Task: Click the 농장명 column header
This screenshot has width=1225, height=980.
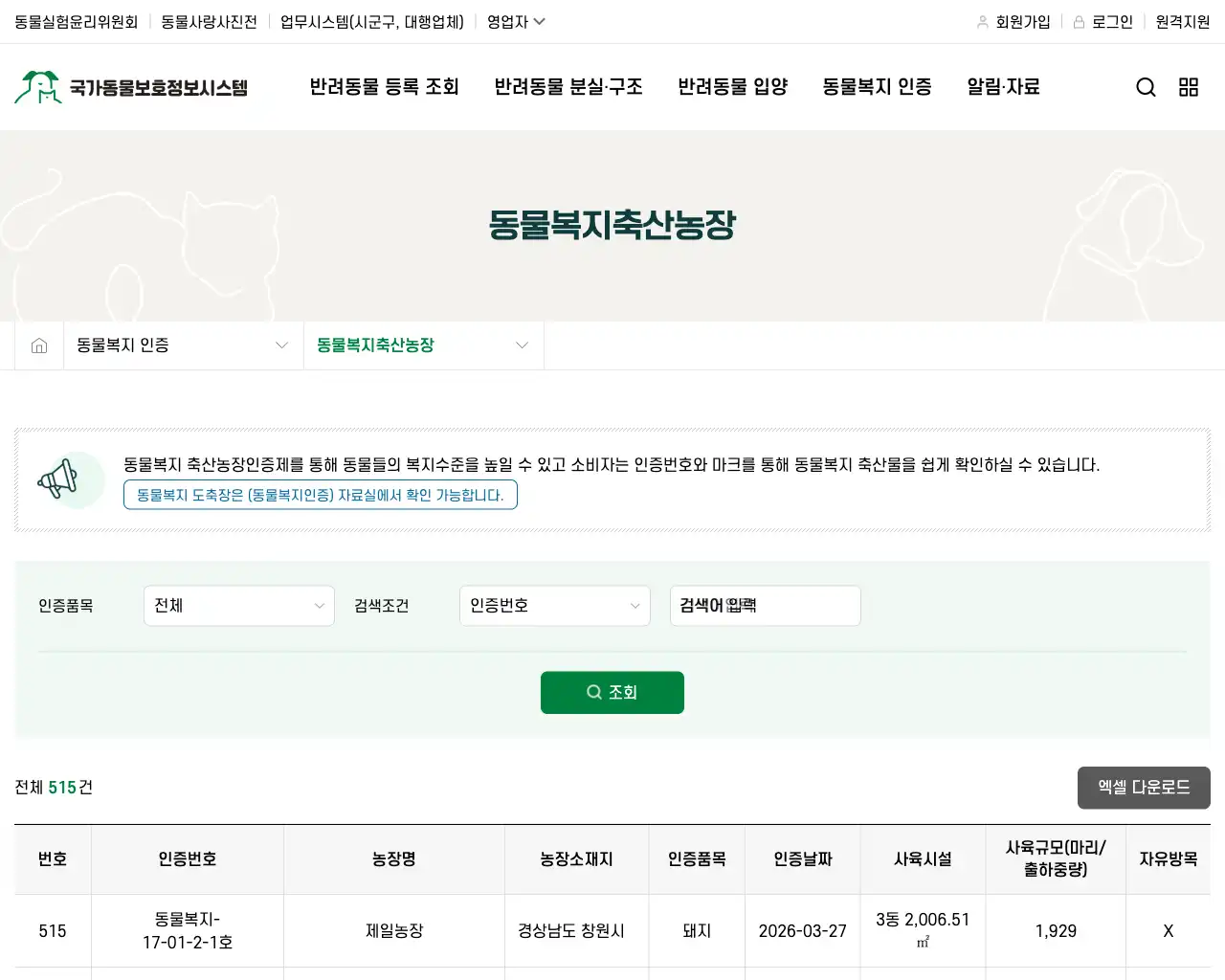Action: click(x=394, y=859)
